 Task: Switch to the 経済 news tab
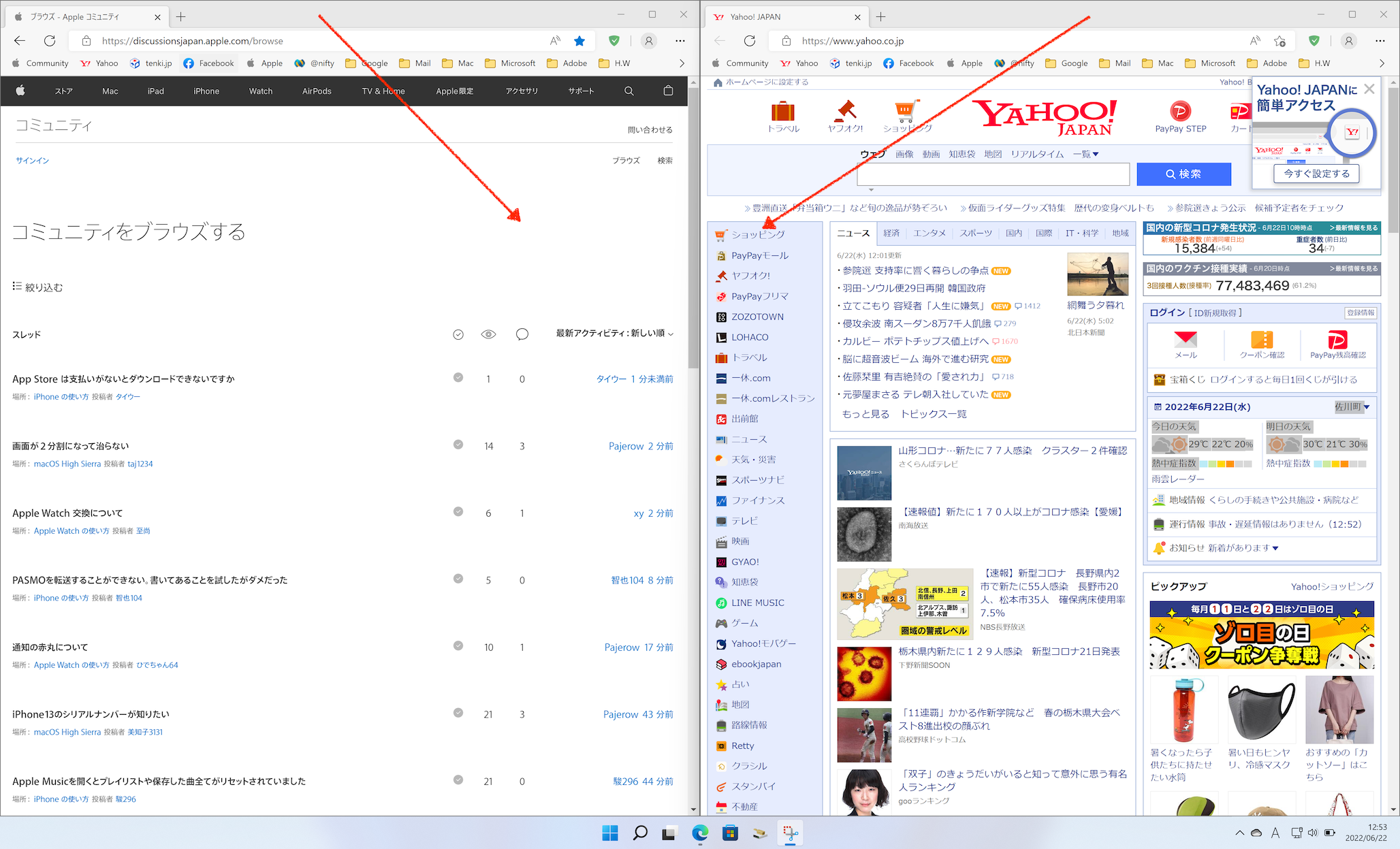[891, 233]
